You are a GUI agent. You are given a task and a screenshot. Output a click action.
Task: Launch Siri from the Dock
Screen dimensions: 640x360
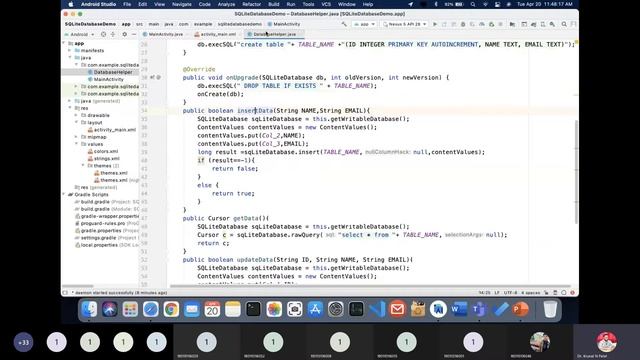pos(109,309)
